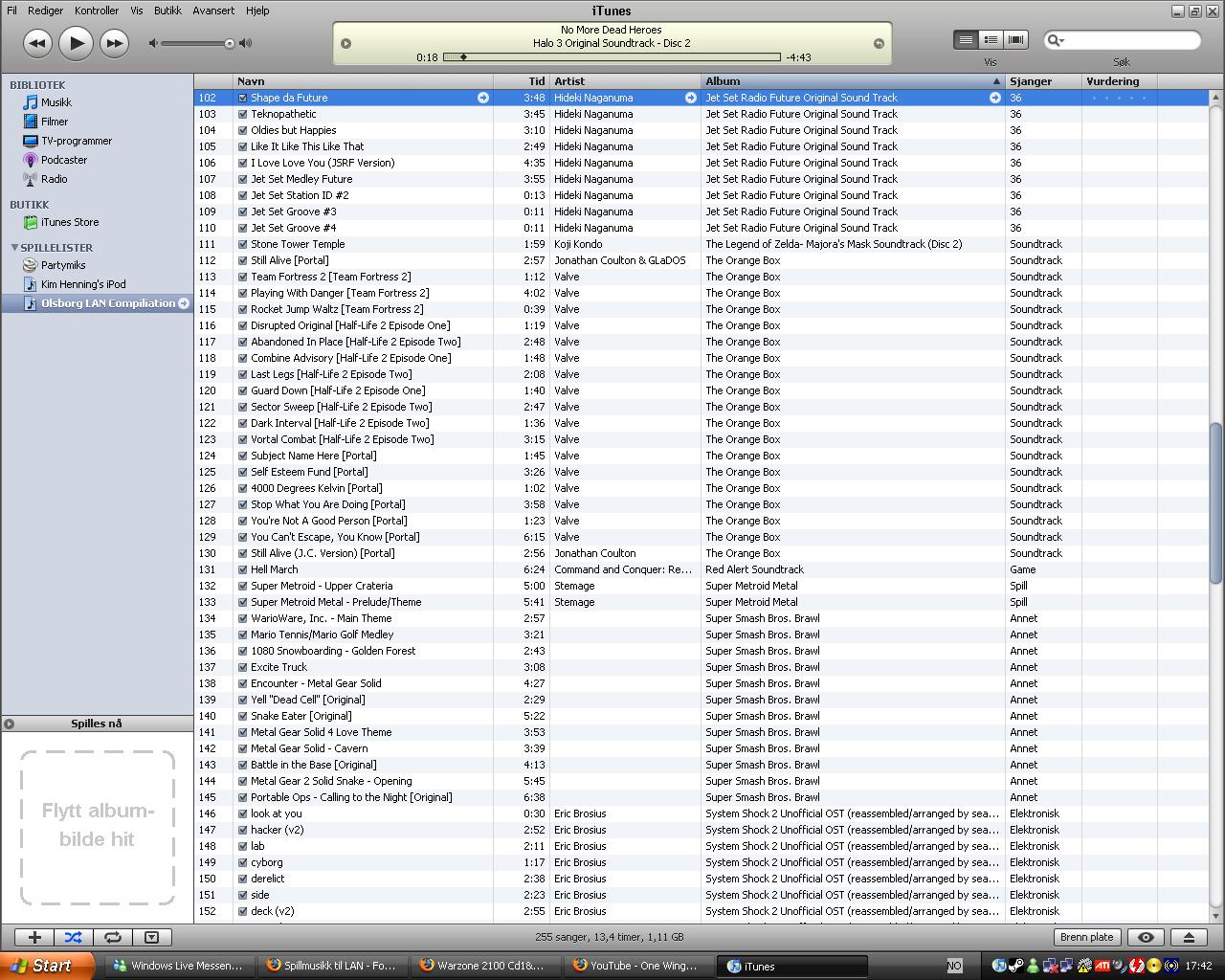Click the eject disc button

coord(1189,937)
